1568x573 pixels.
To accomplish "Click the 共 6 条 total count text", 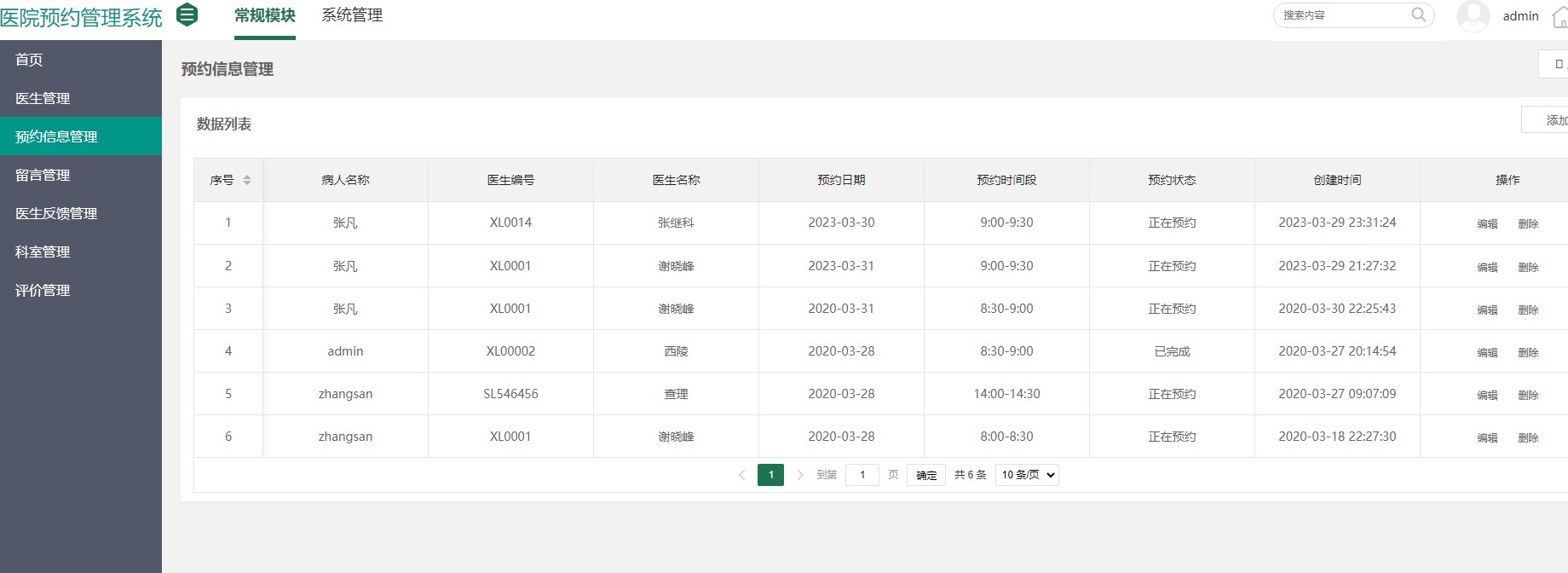I will [970, 475].
